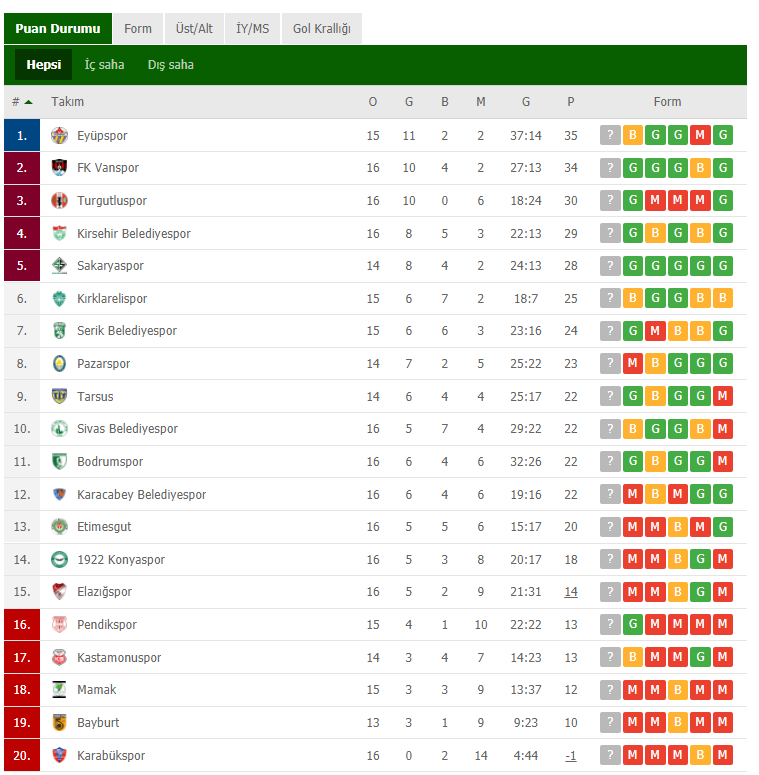Select the Dış saha filter

click(170, 65)
